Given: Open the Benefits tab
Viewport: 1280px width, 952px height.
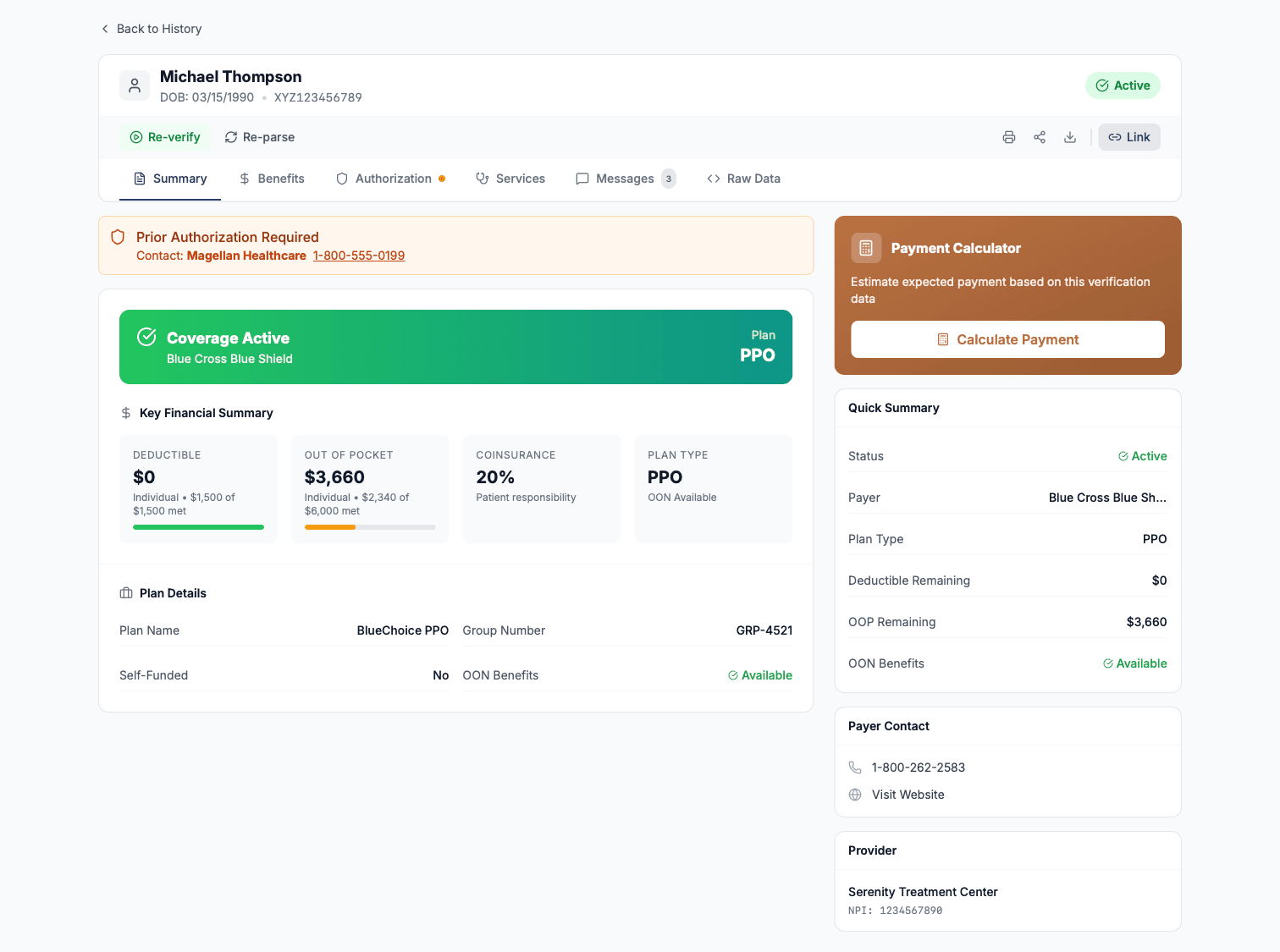Looking at the screenshot, I should click(272, 179).
